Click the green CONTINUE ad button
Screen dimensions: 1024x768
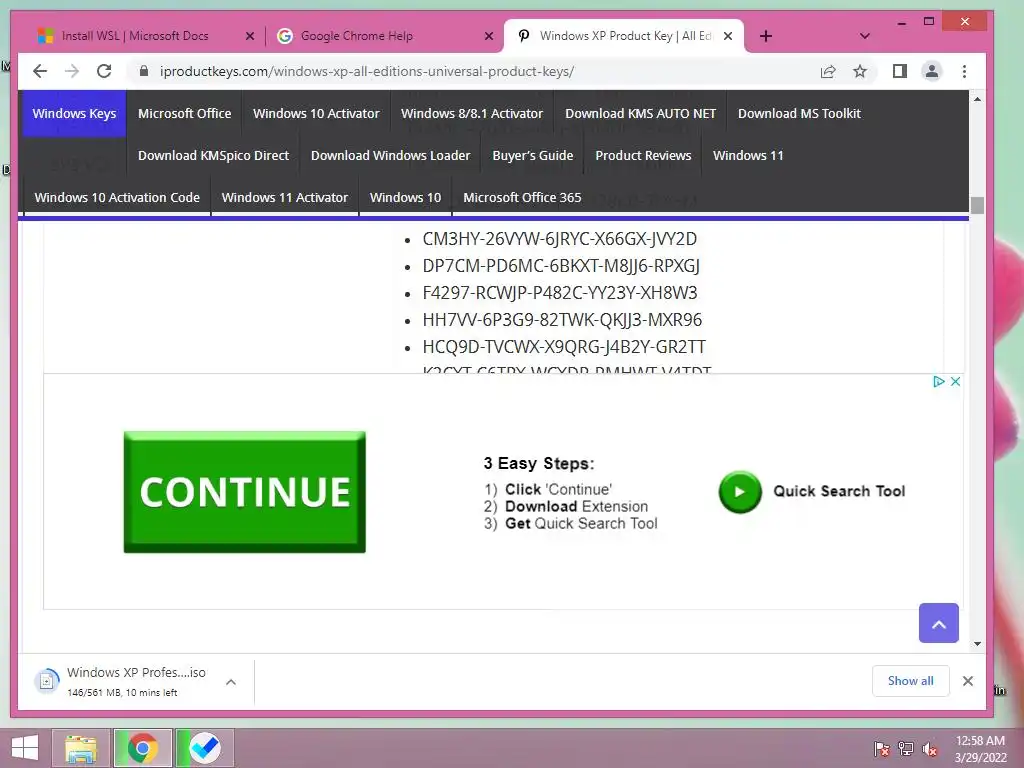coord(244,492)
